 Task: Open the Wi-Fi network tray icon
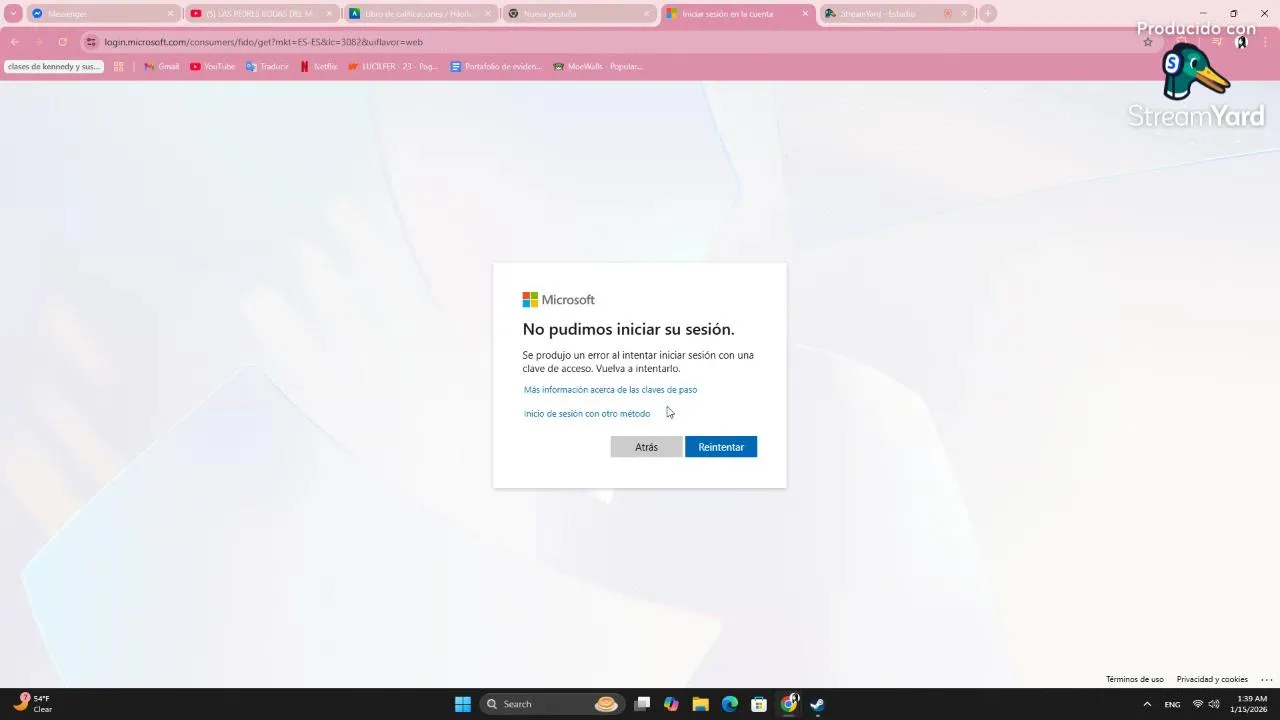1198,704
